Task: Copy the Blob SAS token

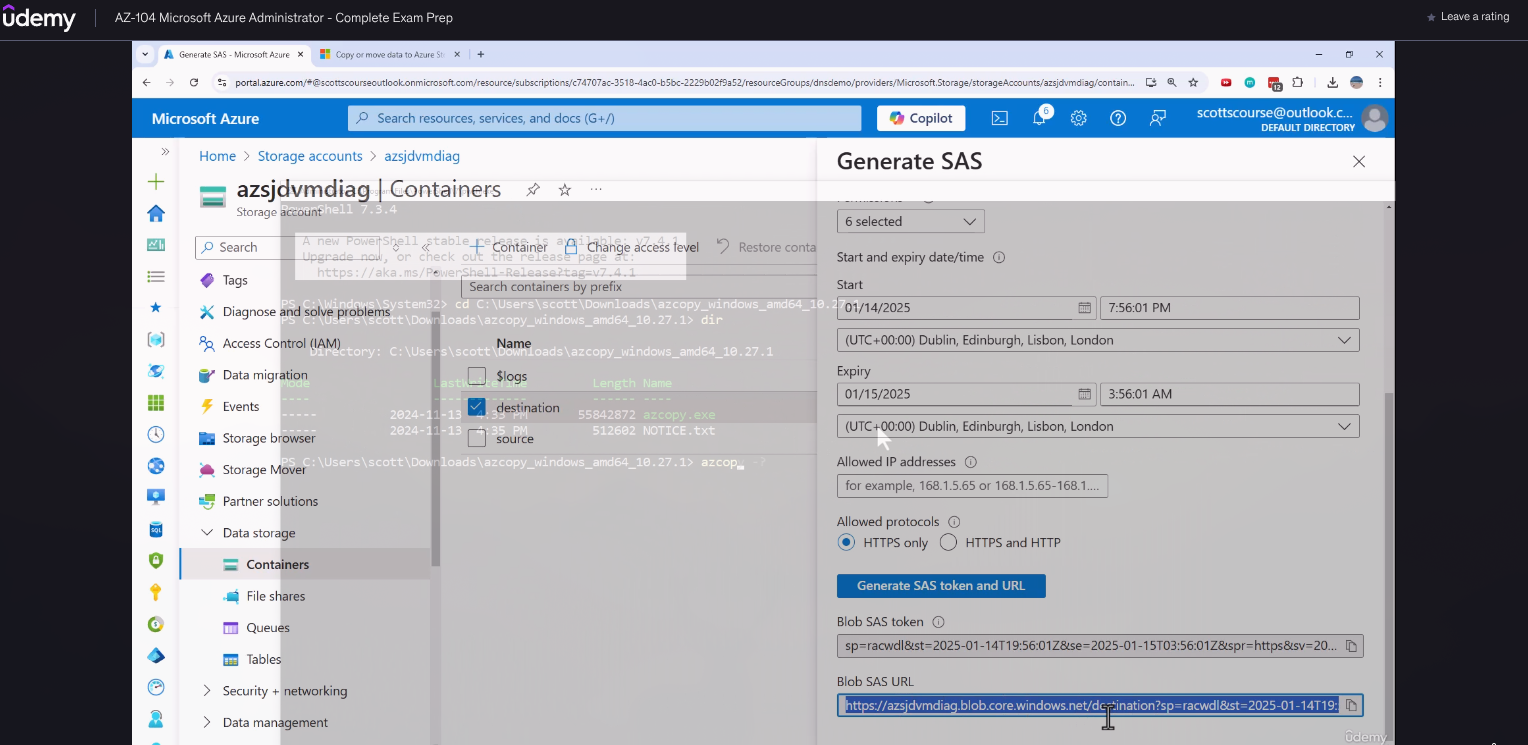Action: pyautogui.click(x=1351, y=646)
